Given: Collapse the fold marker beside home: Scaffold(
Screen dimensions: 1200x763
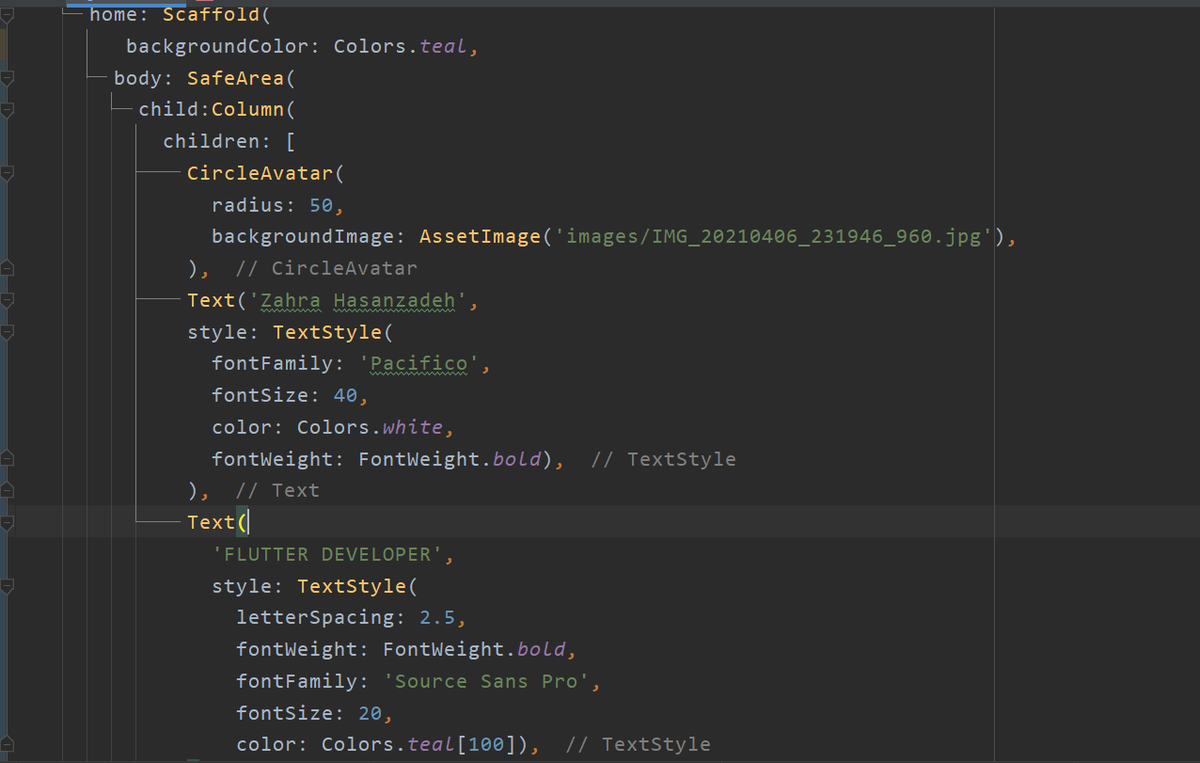Looking at the screenshot, I should click(8, 15).
